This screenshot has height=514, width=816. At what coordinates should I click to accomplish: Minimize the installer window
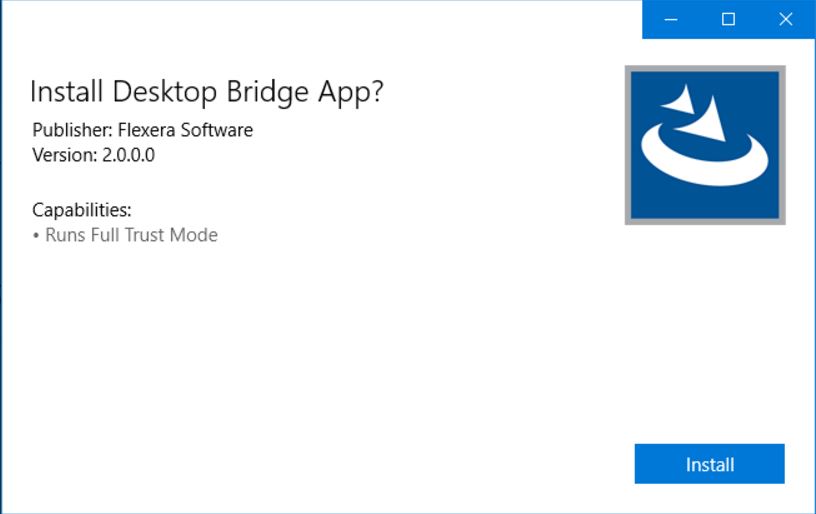[x=671, y=19]
